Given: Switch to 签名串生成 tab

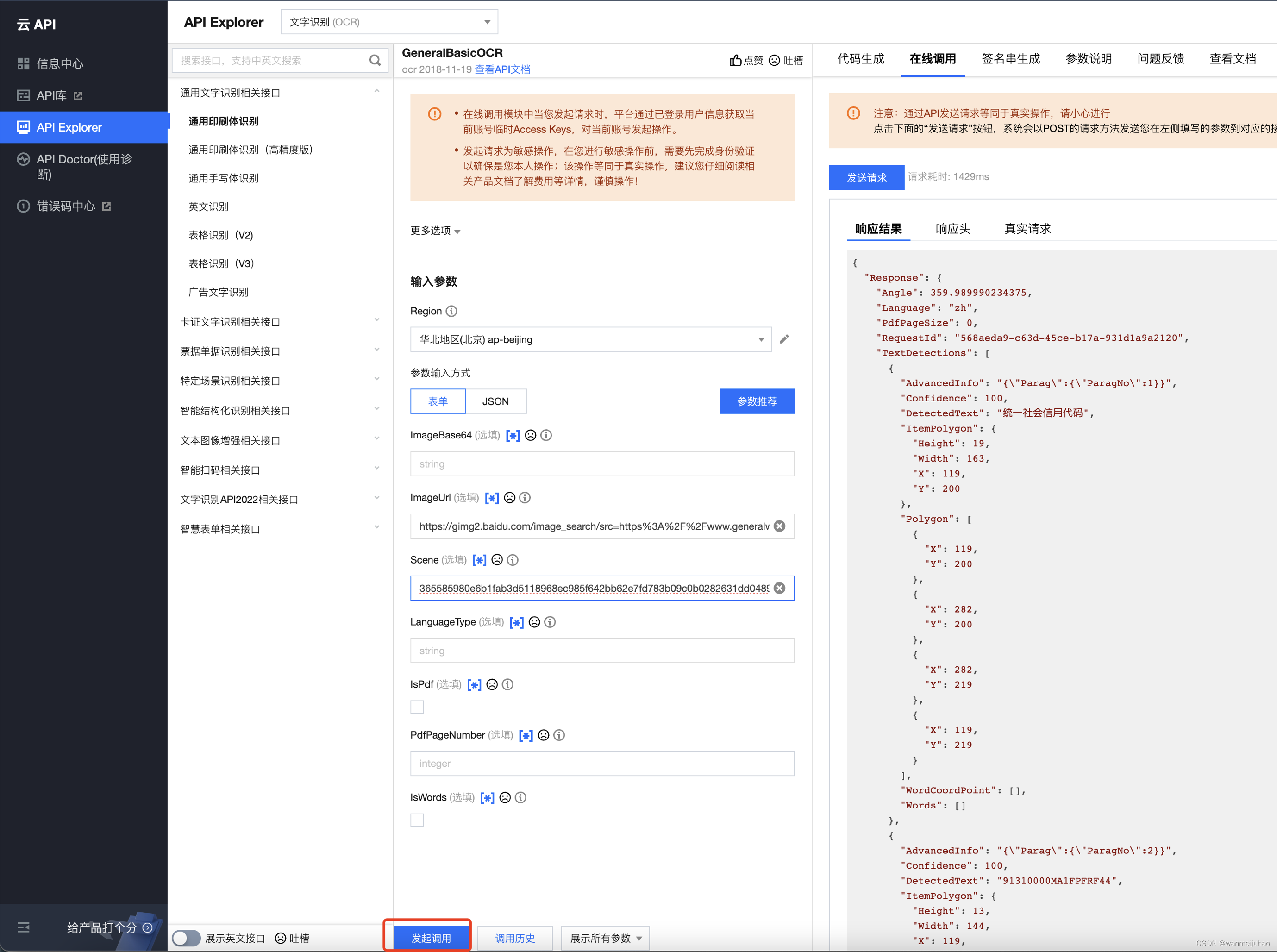Looking at the screenshot, I should pos(1011,59).
